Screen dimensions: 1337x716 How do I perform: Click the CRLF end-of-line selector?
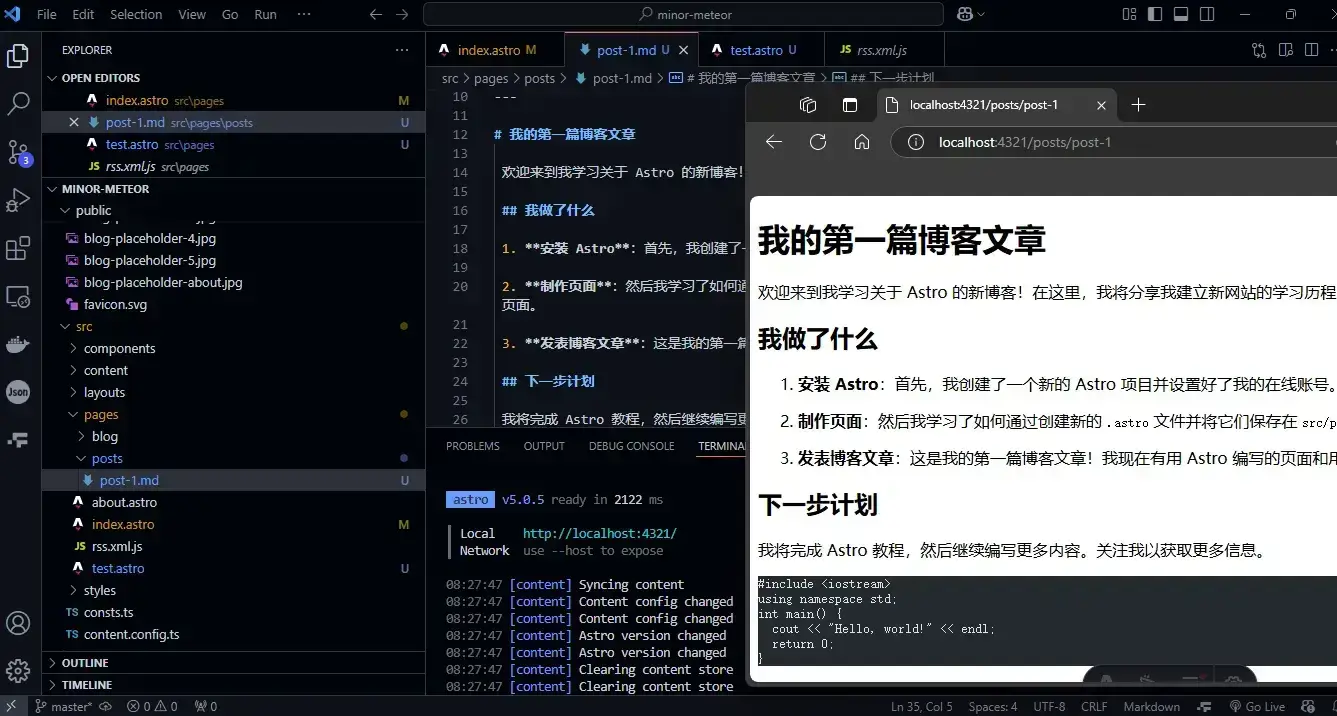point(1094,706)
